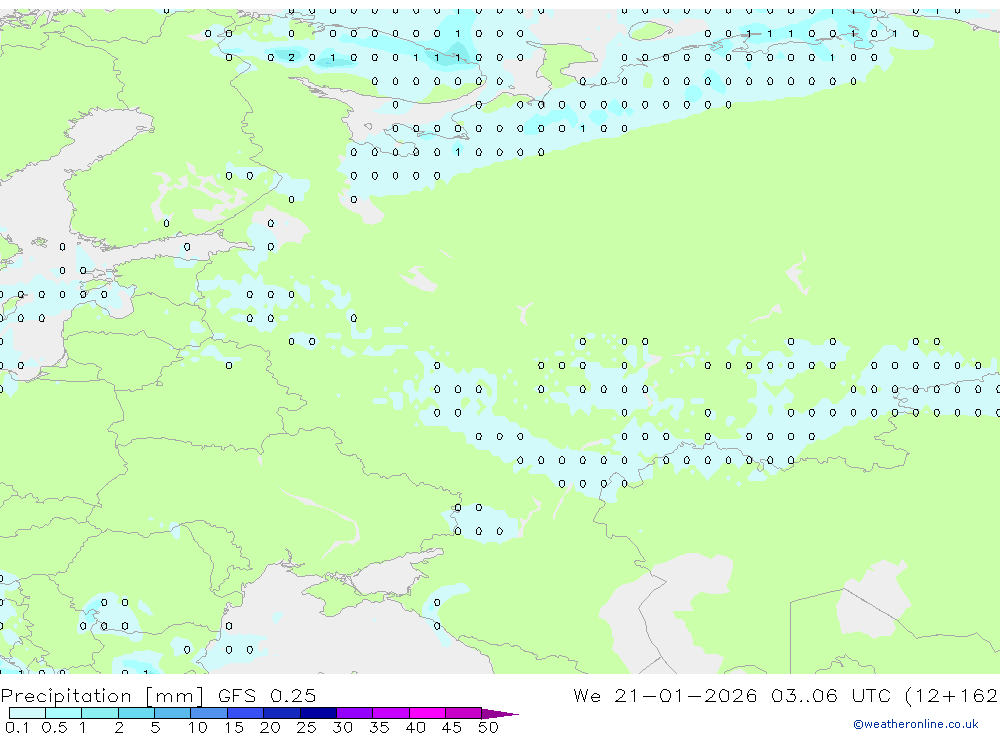Select the 2–5 mm legend swatch
This screenshot has width=1000, height=733.
pos(136,713)
